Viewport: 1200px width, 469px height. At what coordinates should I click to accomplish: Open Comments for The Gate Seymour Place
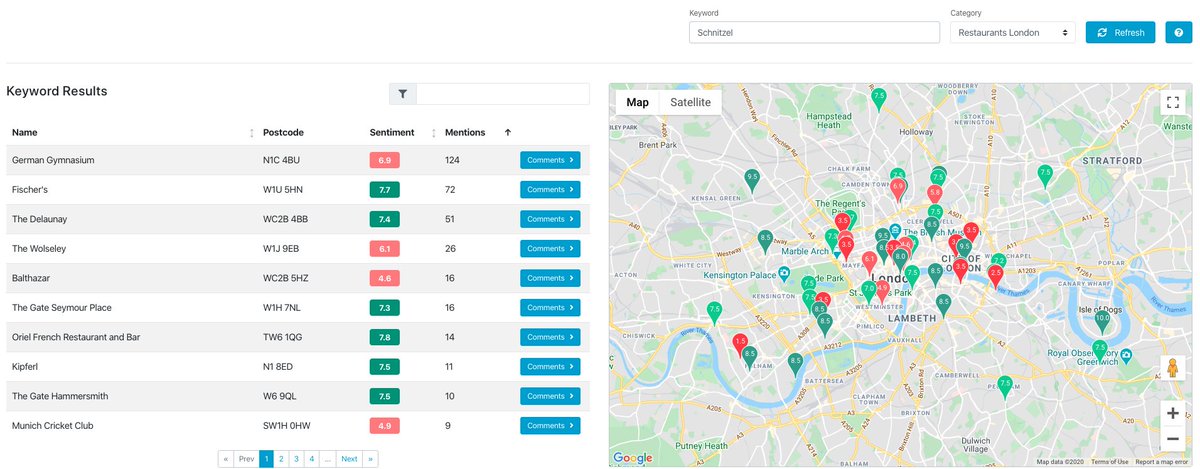(x=550, y=308)
